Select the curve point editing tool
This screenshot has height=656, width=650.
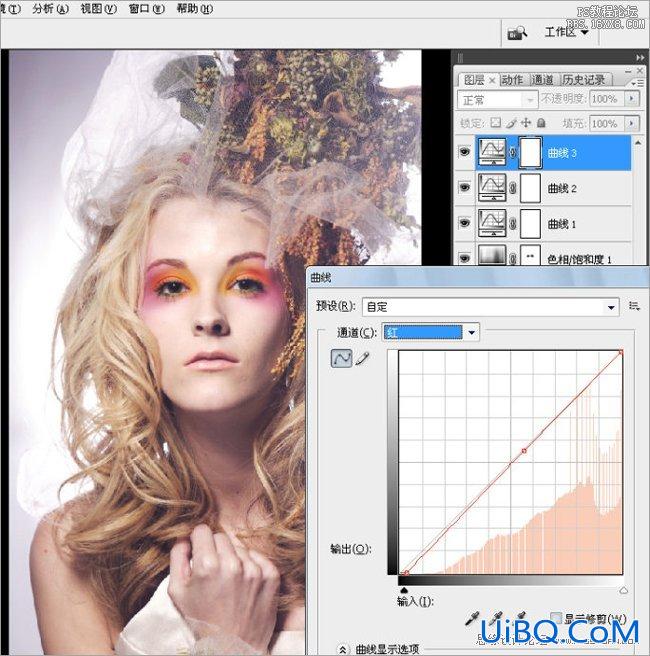point(341,359)
